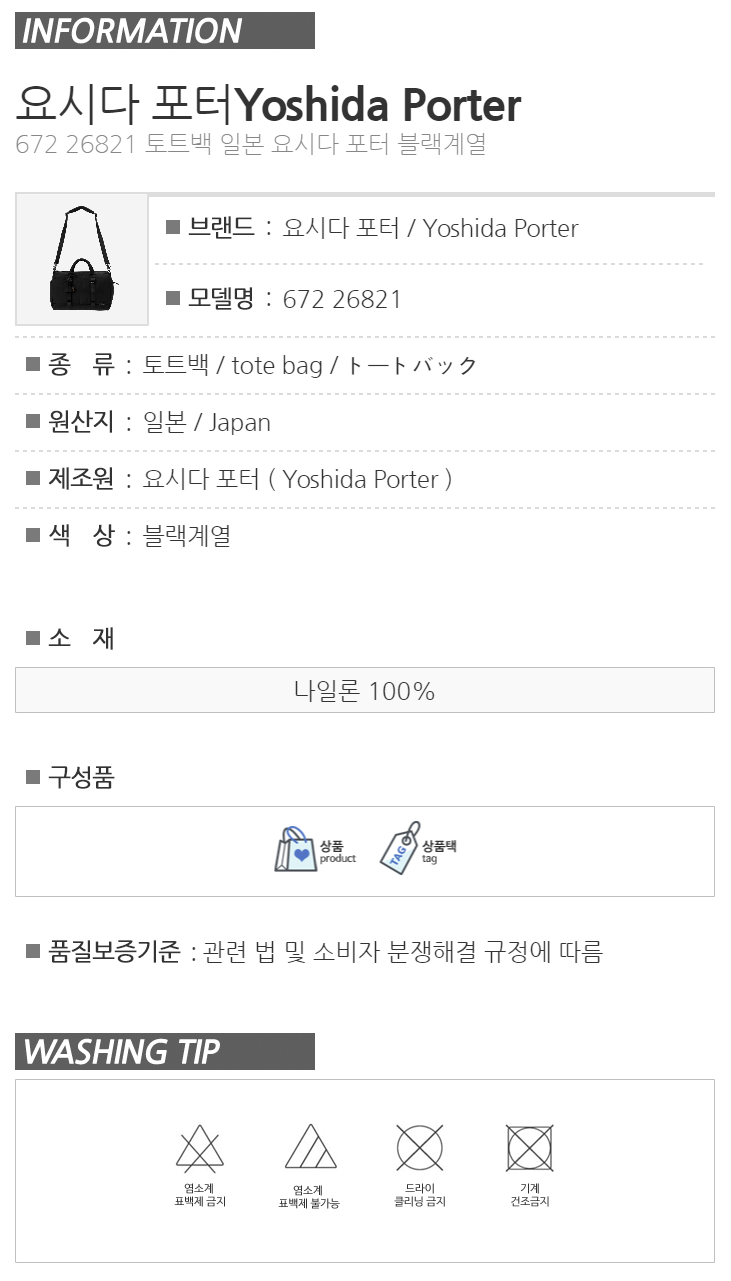Click the 요시다 포터Yoshida Porter product title

pyautogui.click(x=268, y=104)
